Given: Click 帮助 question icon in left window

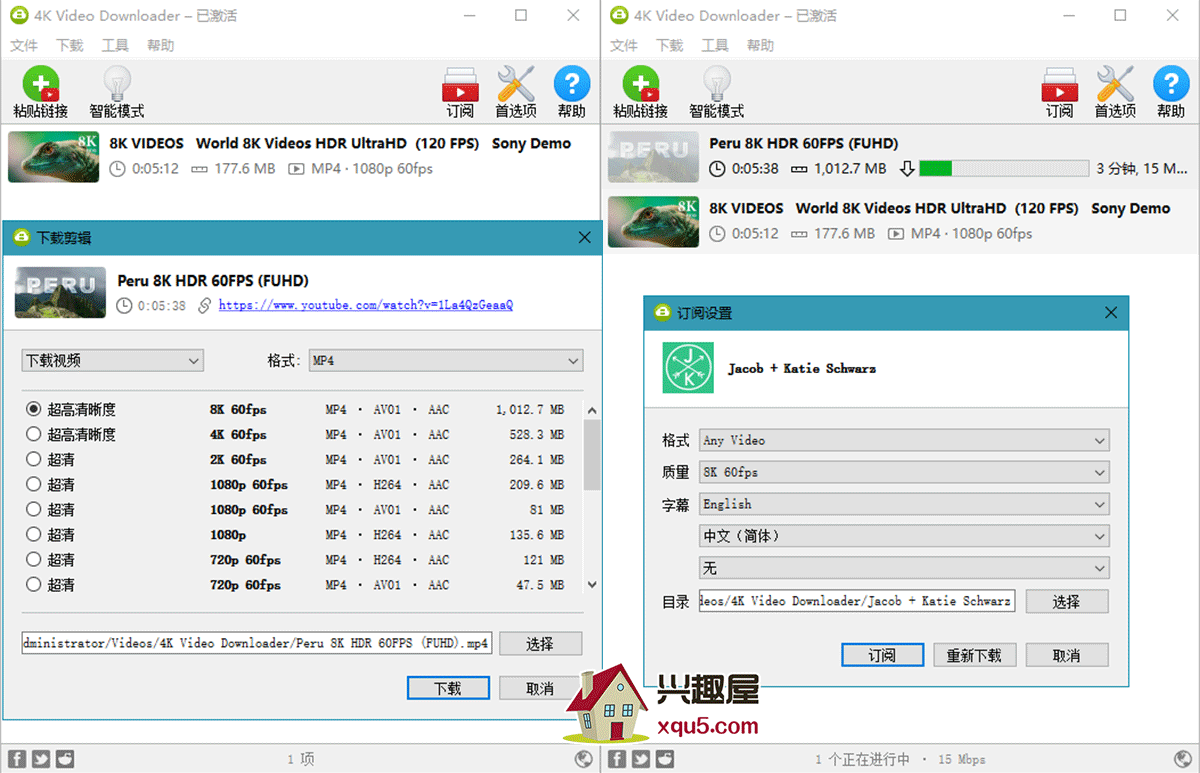Looking at the screenshot, I should 572,84.
